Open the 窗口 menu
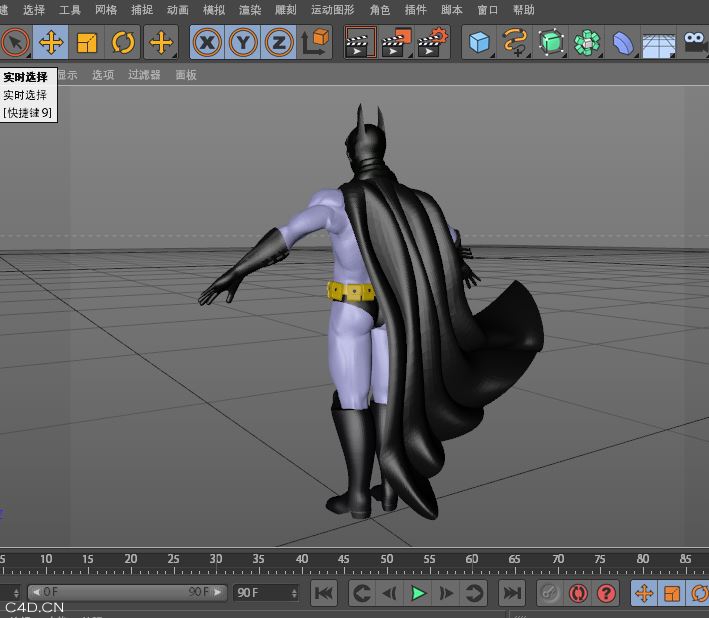This screenshot has height=618, width=709. pos(488,10)
